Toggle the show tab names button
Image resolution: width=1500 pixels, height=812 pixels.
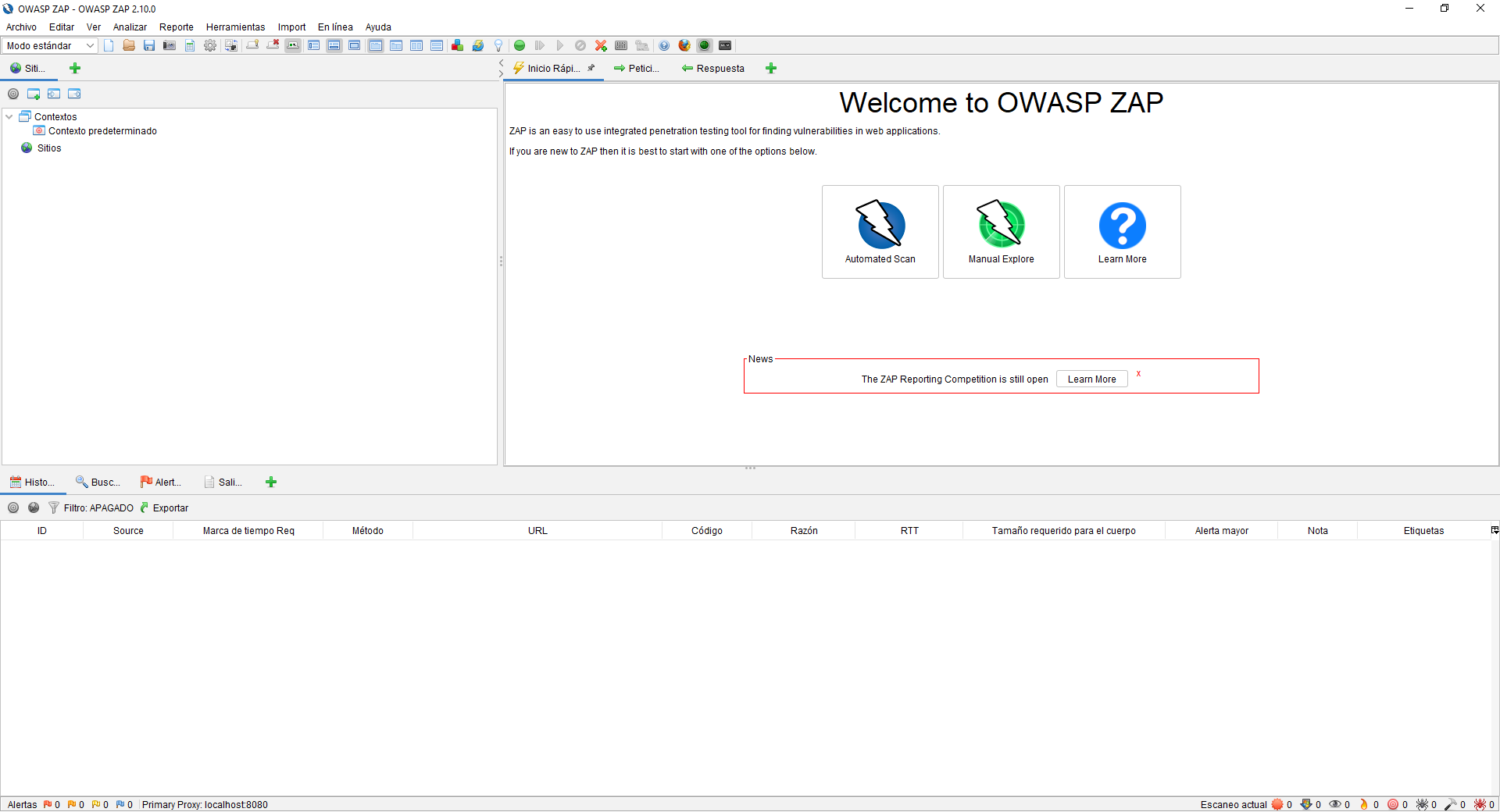tap(293, 45)
